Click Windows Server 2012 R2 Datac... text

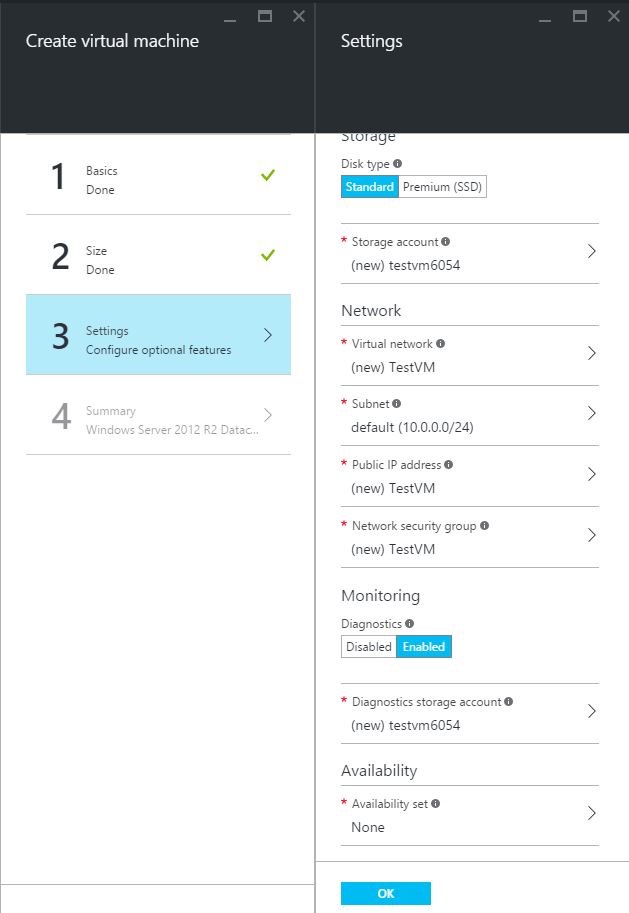[x=172, y=430]
